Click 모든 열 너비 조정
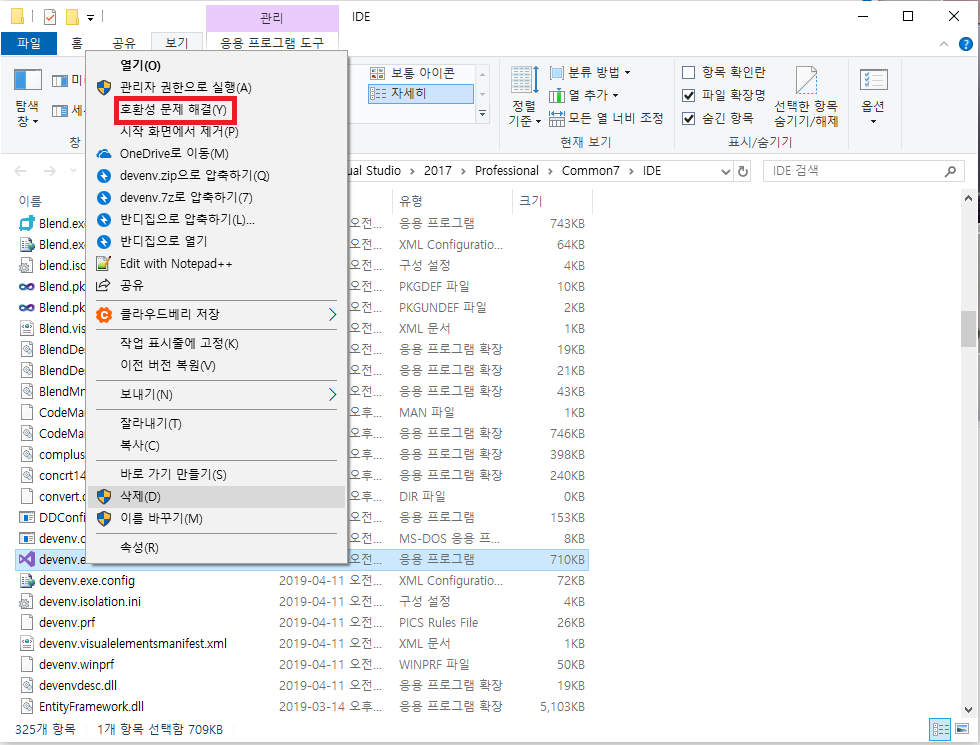This screenshot has width=980, height=745. click(x=606, y=118)
